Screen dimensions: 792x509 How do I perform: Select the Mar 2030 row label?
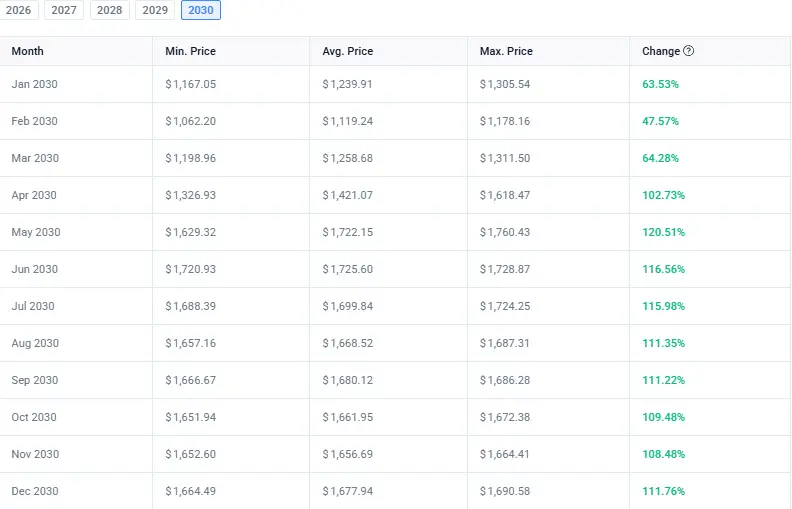click(35, 158)
